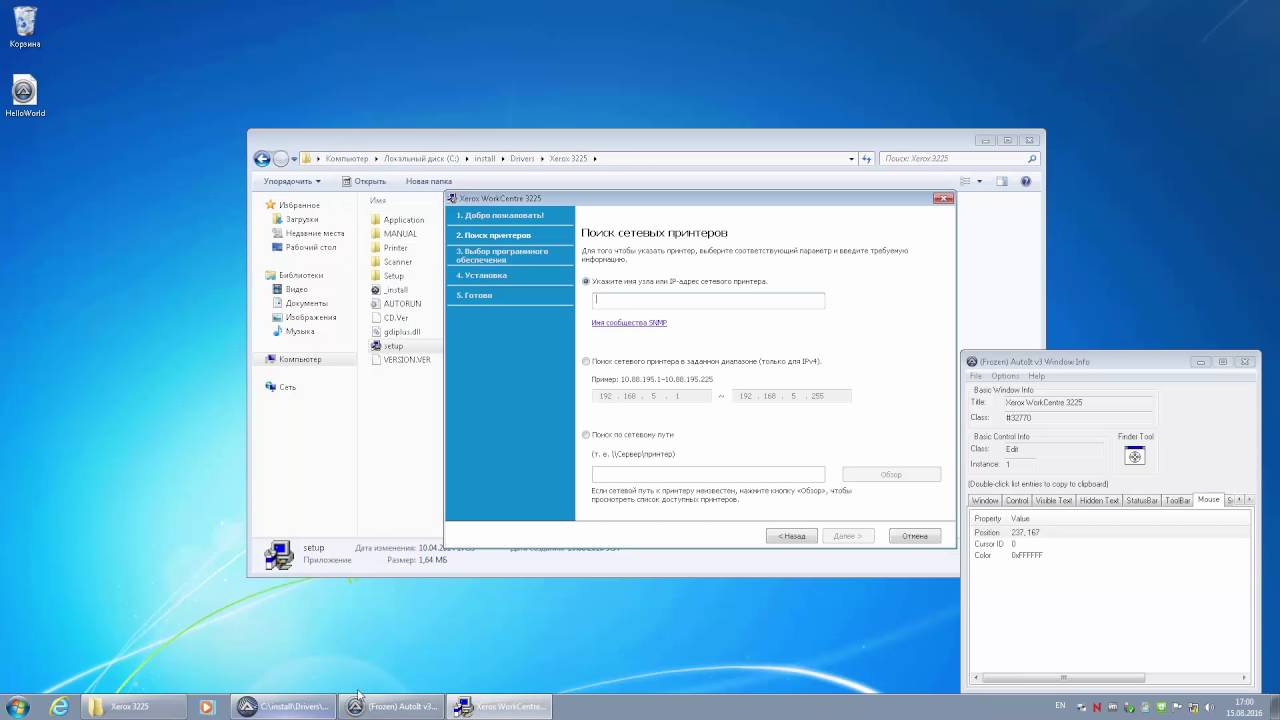Click the Новая папка toolbar button
This screenshot has width=1280, height=720.
point(429,181)
